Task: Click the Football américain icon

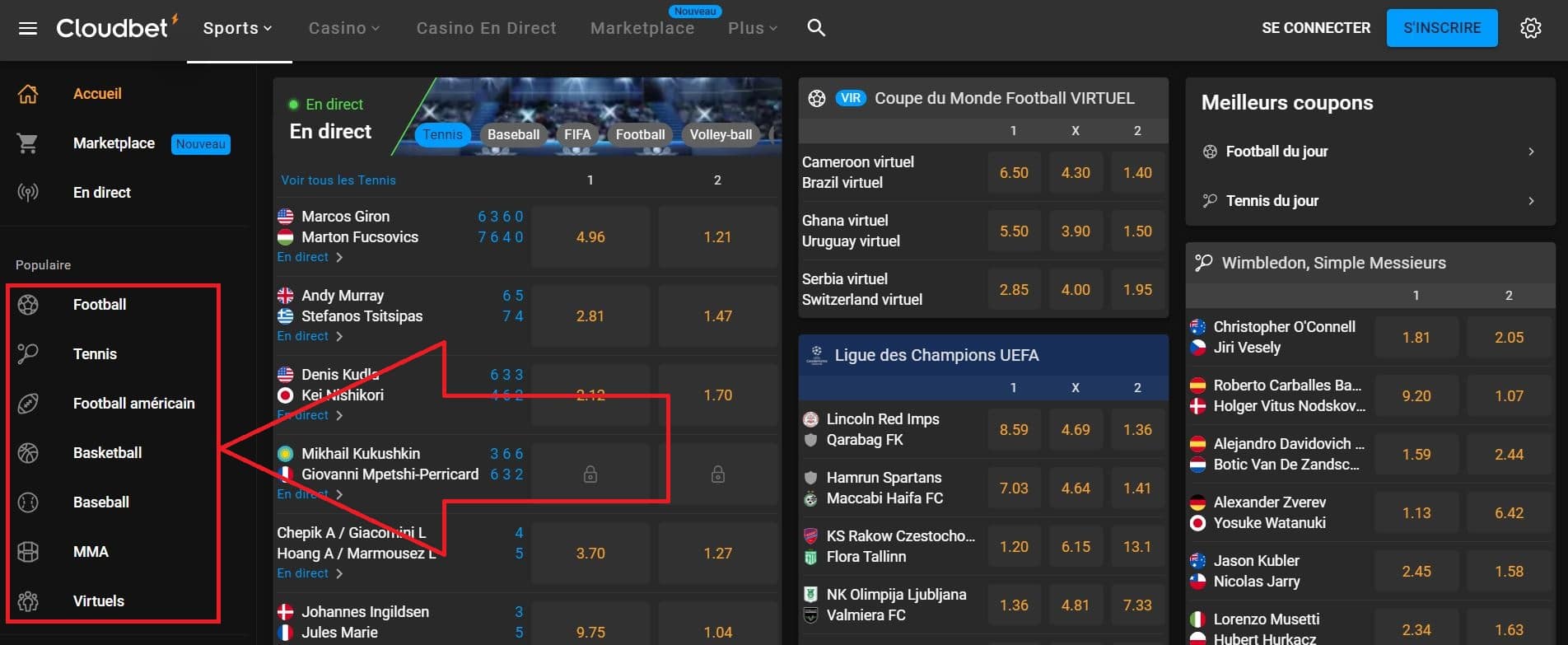Action: pos(28,404)
